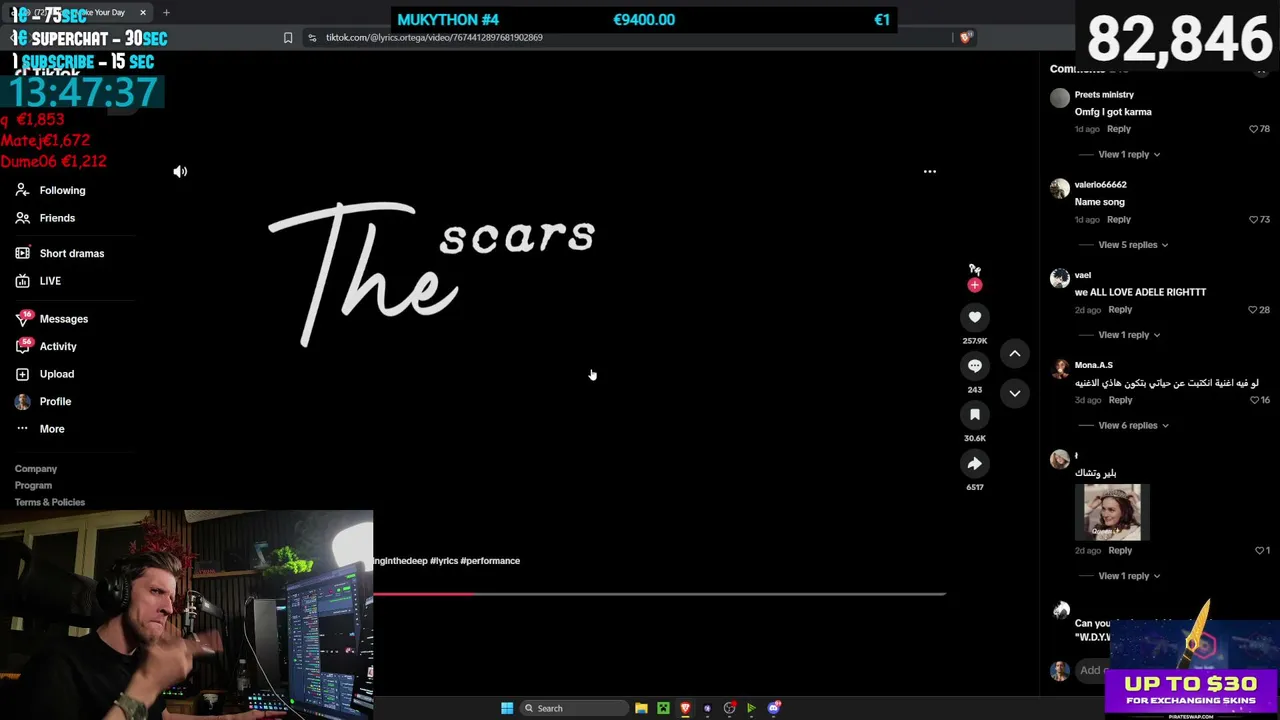Share the video using the arrow icon

click(x=975, y=463)
